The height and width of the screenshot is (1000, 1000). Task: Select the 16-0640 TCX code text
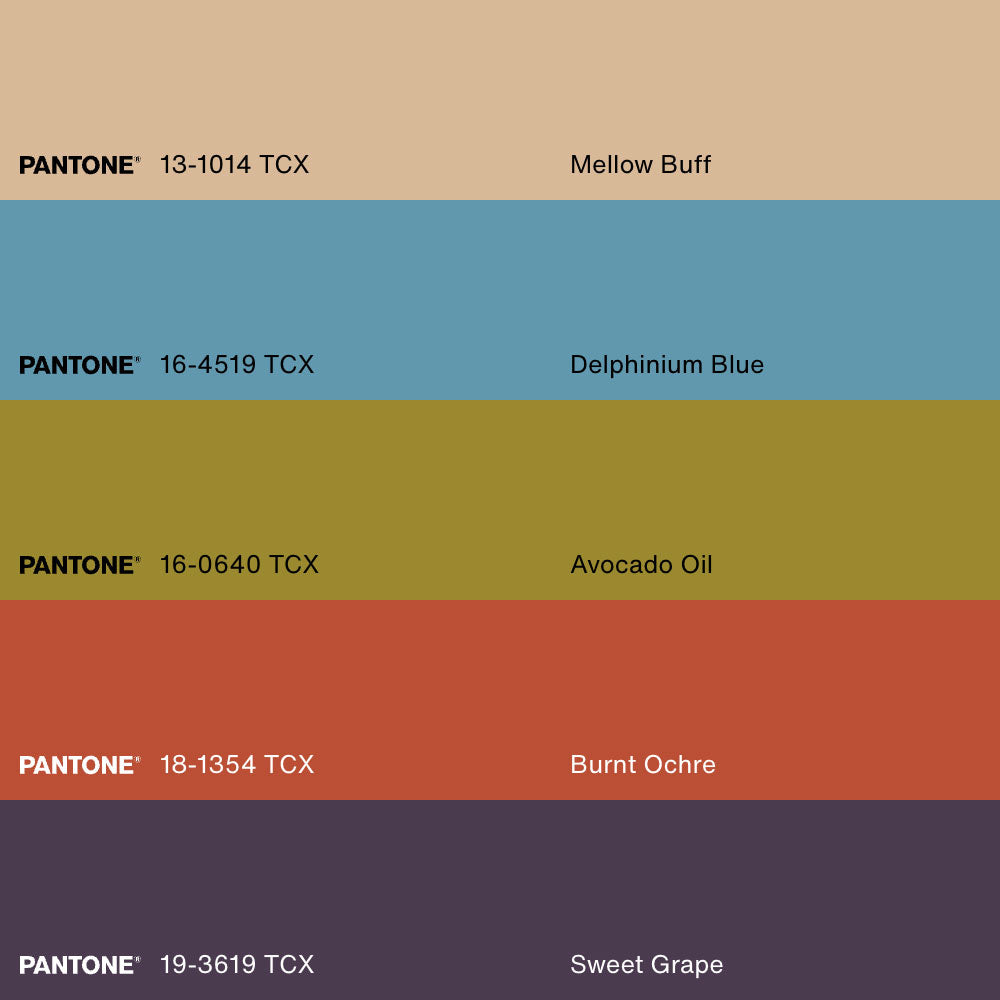coord(239,565)
